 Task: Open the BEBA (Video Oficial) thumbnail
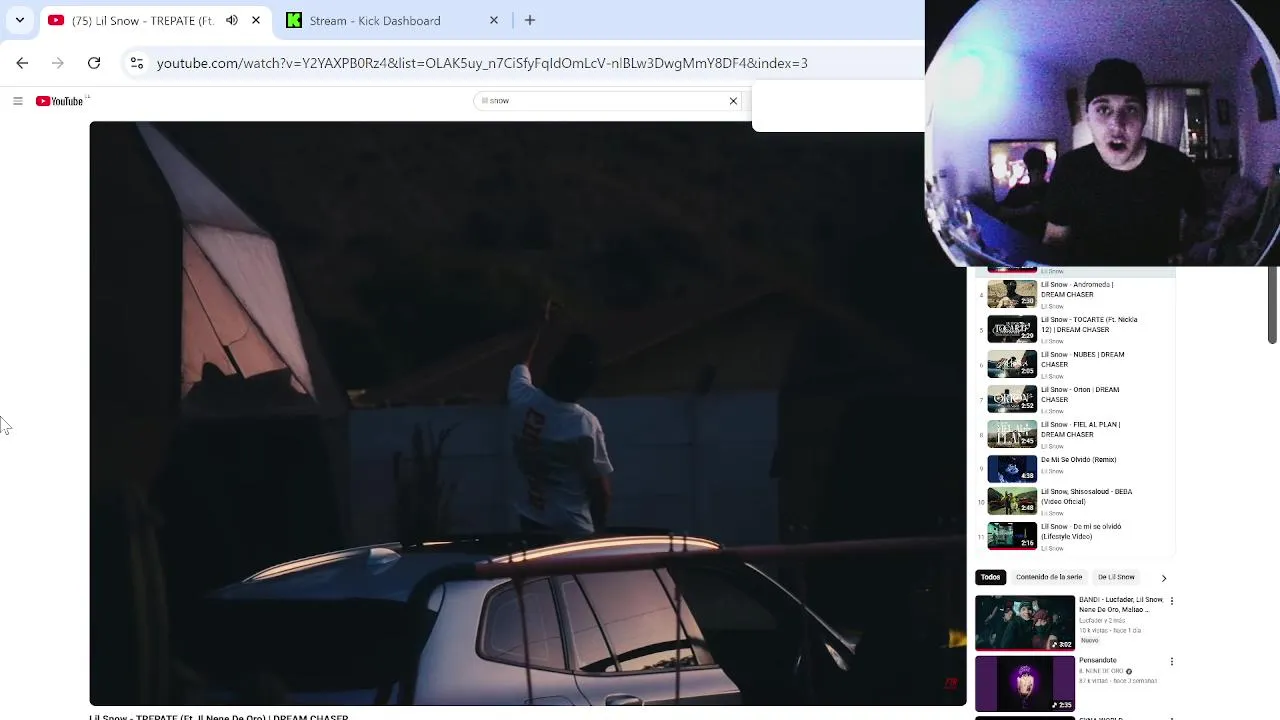(x=1012, y=501)
